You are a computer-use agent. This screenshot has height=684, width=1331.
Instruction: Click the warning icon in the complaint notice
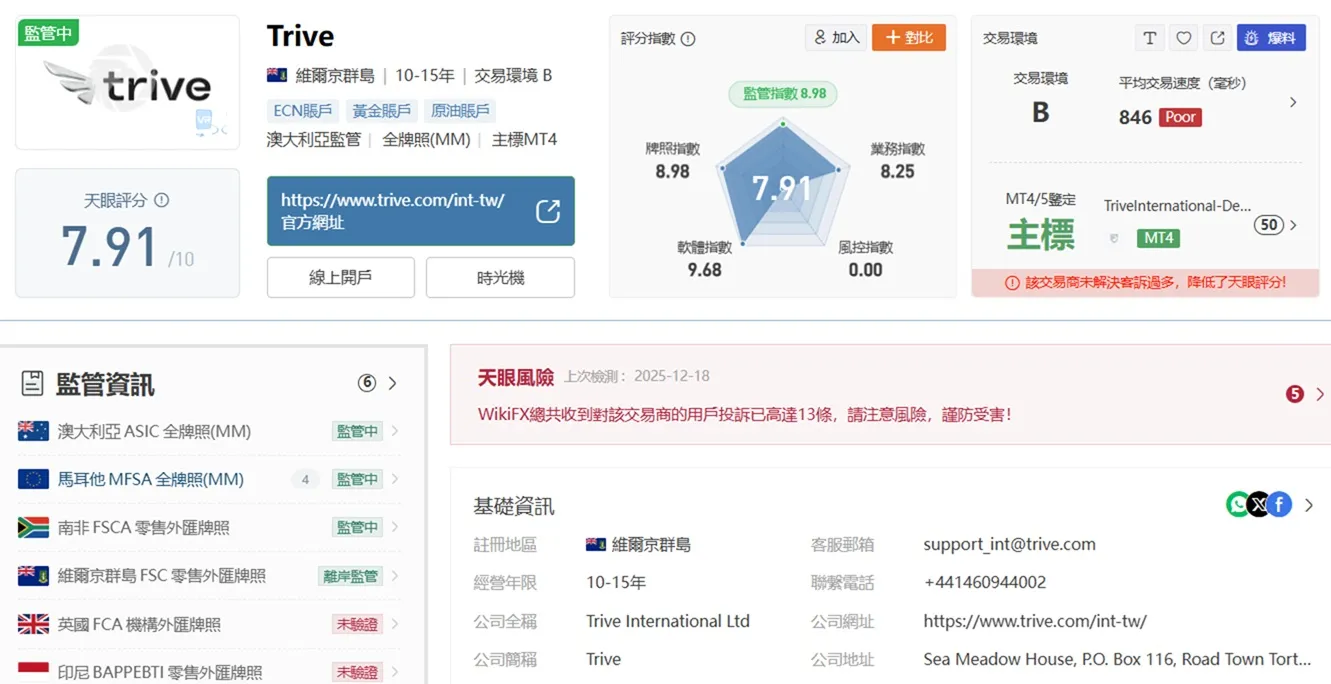[1012, 283]
